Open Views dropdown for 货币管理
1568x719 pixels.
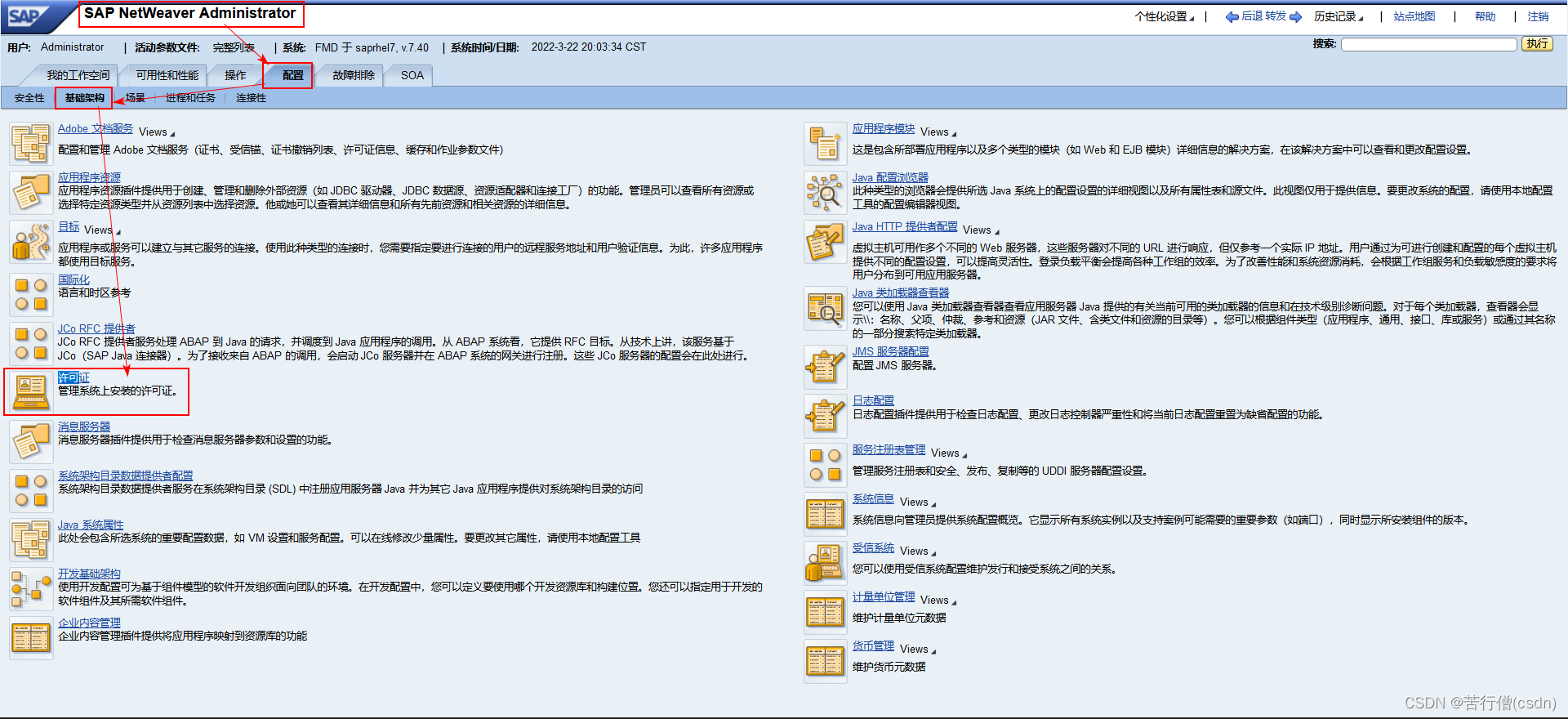tap(917, 650)
